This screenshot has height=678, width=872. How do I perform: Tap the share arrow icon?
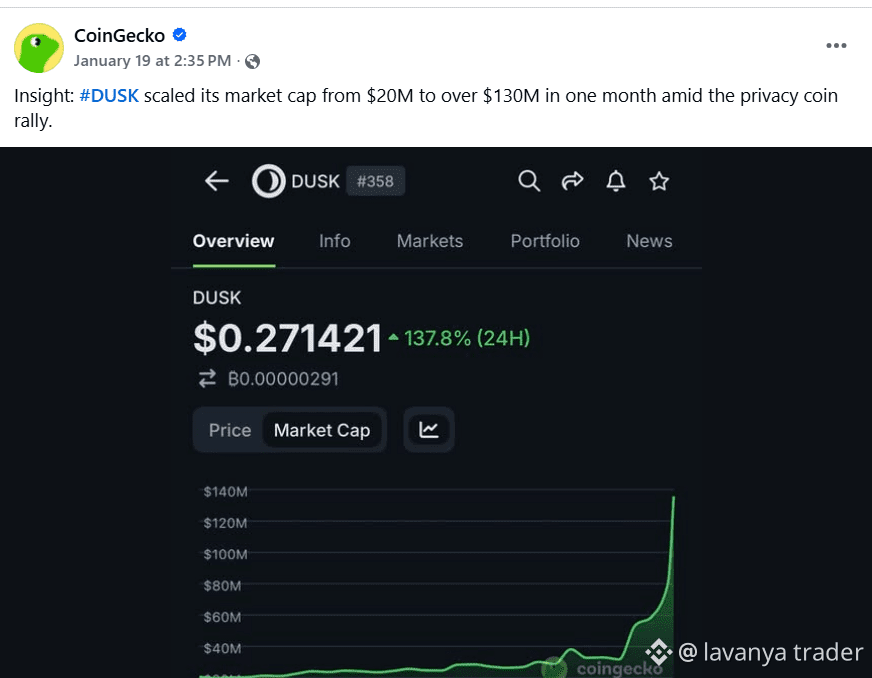[573, 181]
